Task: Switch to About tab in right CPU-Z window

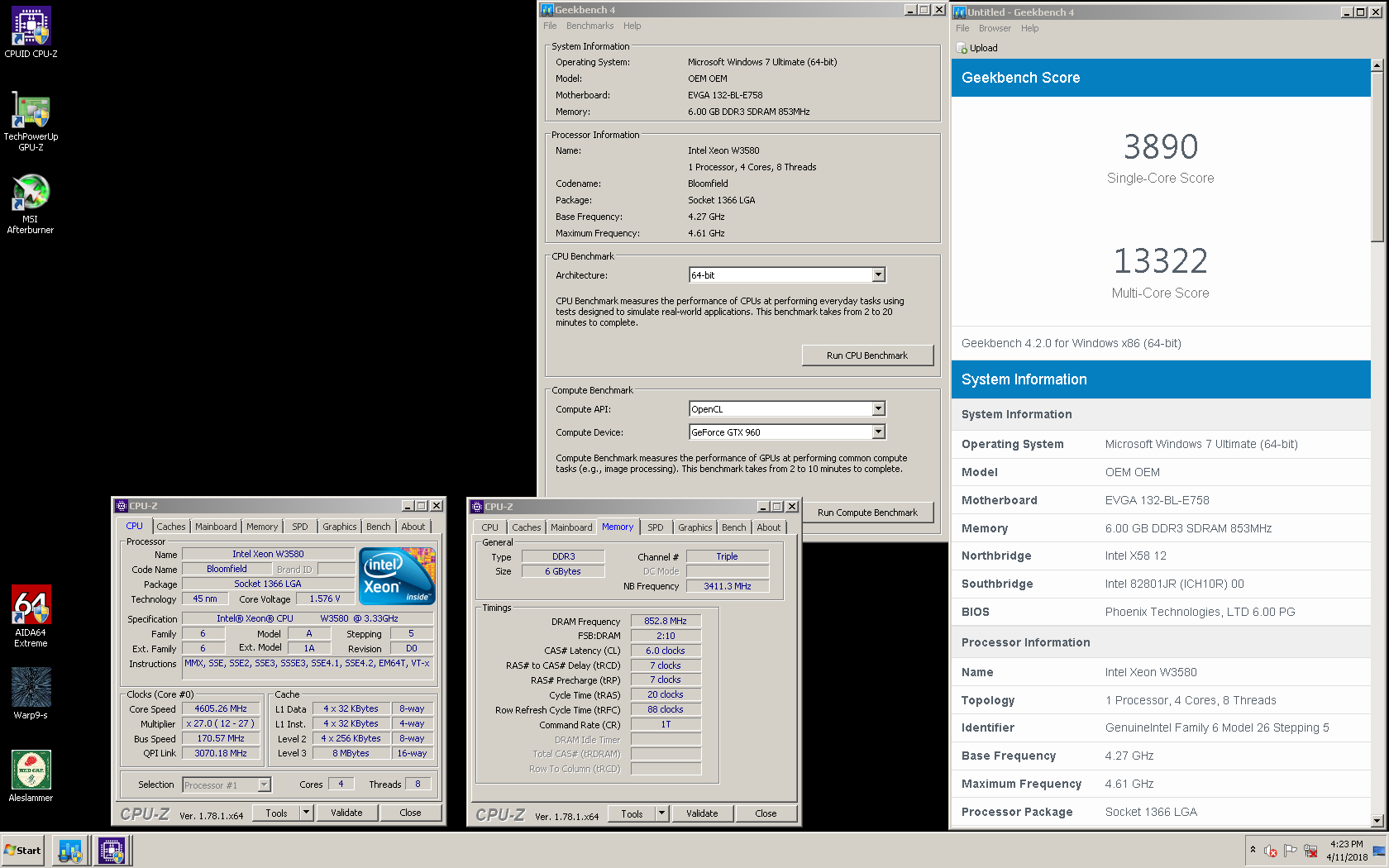Action: point(769,527)
